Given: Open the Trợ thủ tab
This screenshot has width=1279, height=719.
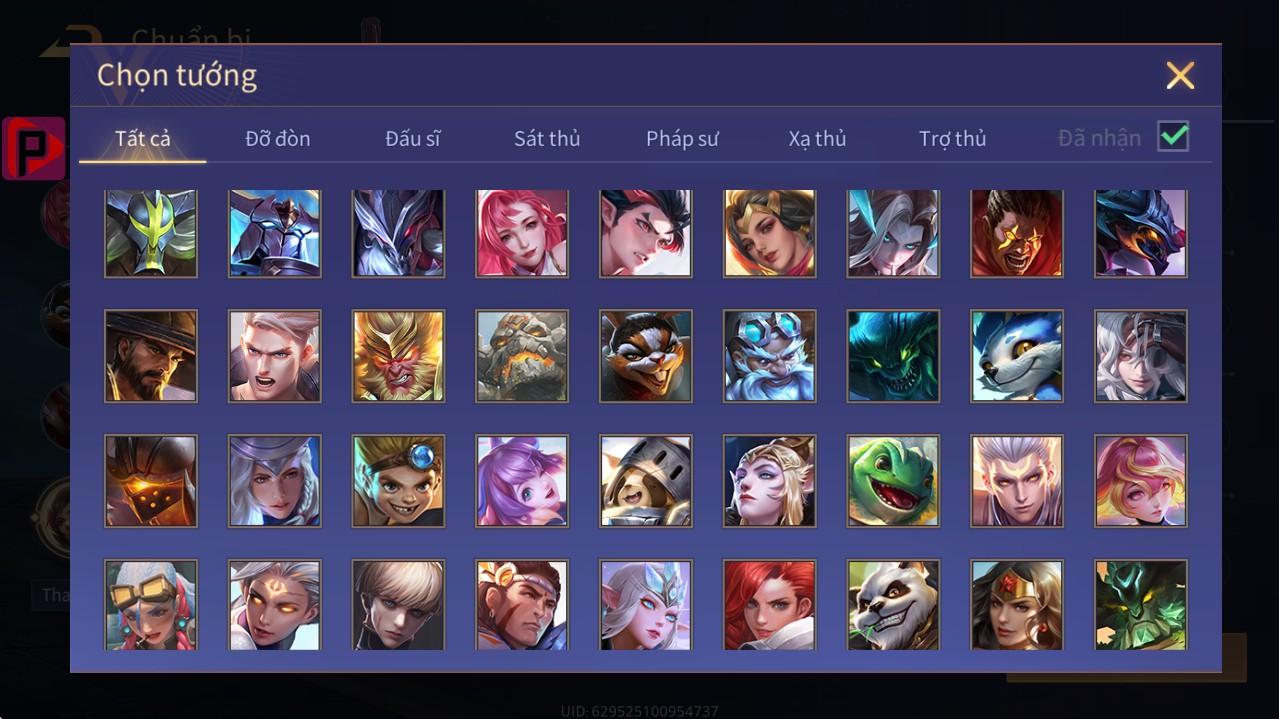Looking at the screenshot, I should (x=952, y=139).
